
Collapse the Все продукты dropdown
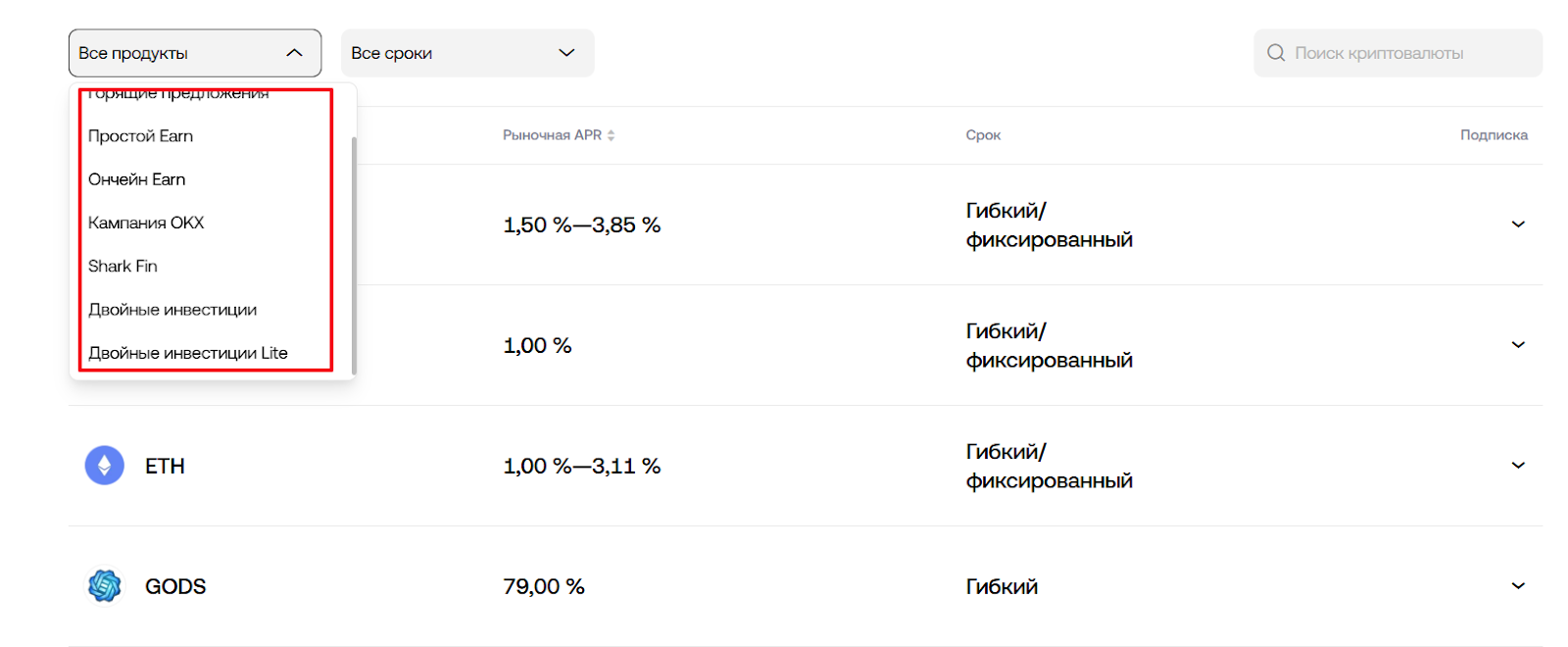tap(195, 53)
